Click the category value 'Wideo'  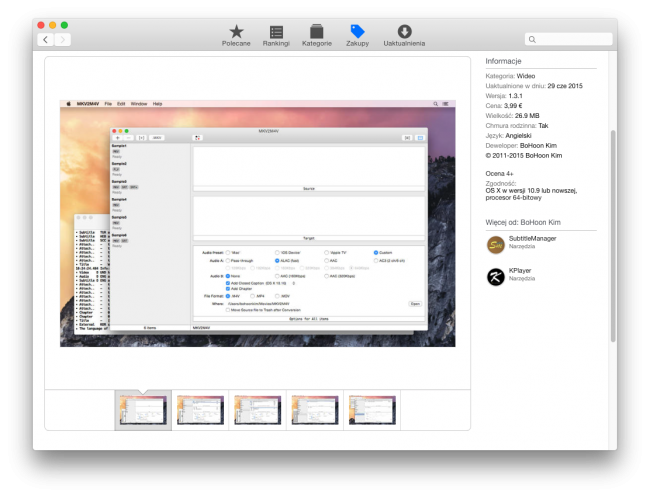pos(526,76)
